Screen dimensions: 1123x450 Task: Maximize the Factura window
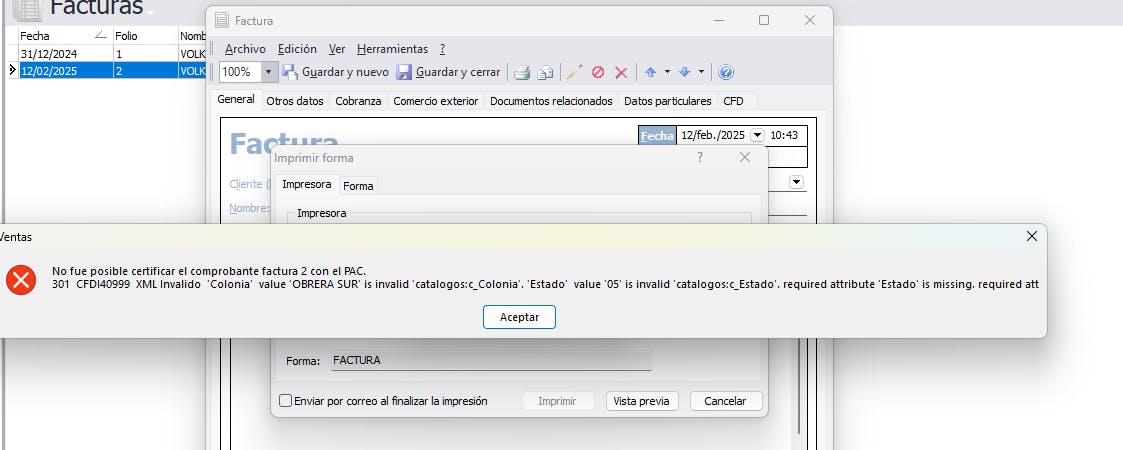point(764,21)
